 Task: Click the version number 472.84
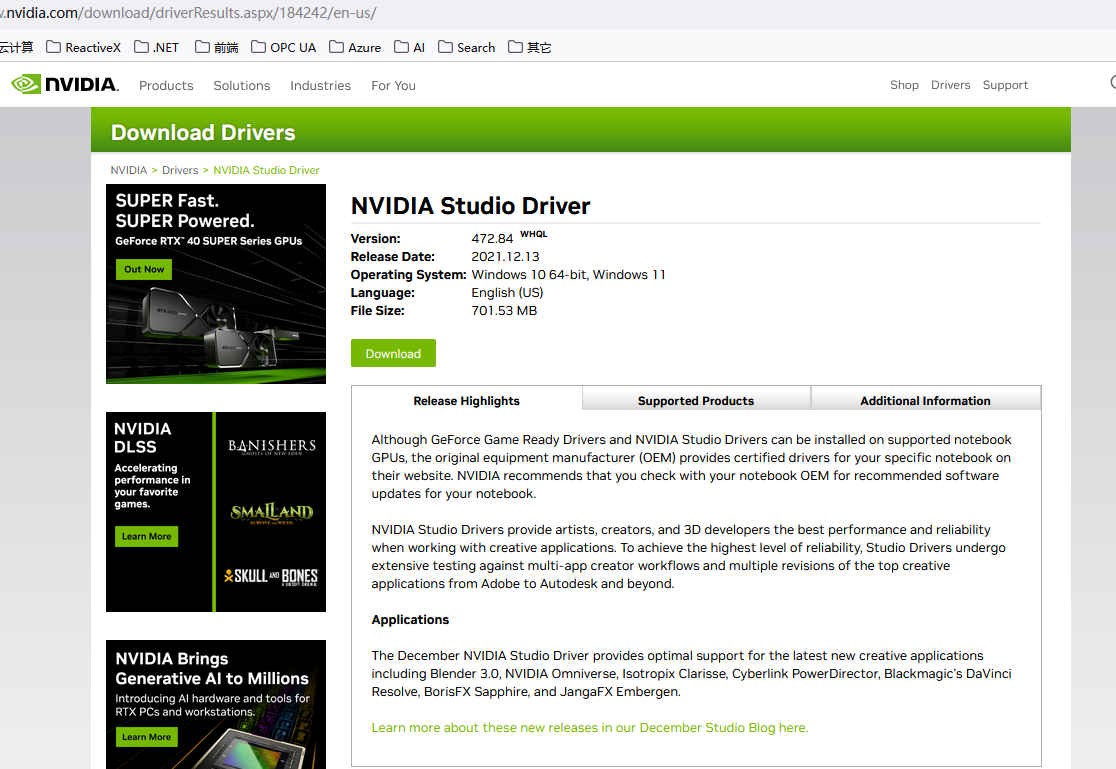(492, 239)
